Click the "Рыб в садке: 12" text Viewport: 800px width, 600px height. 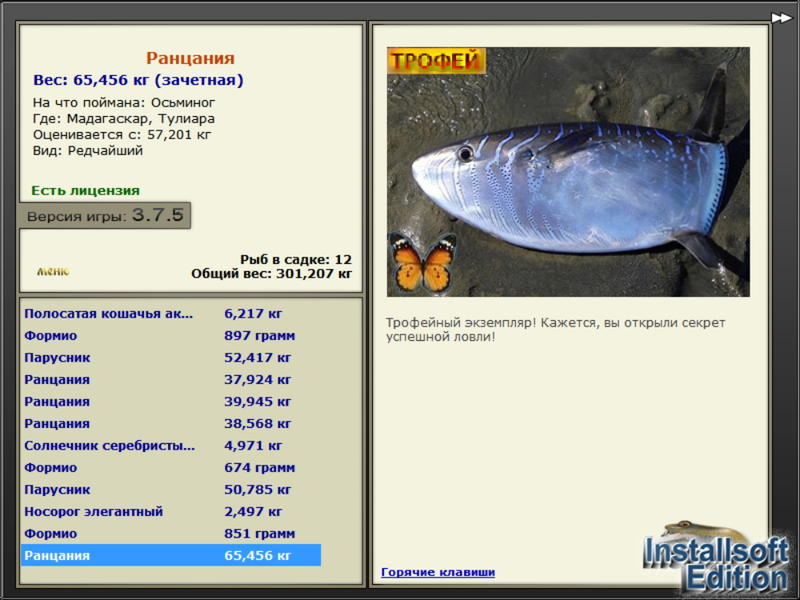296,259
